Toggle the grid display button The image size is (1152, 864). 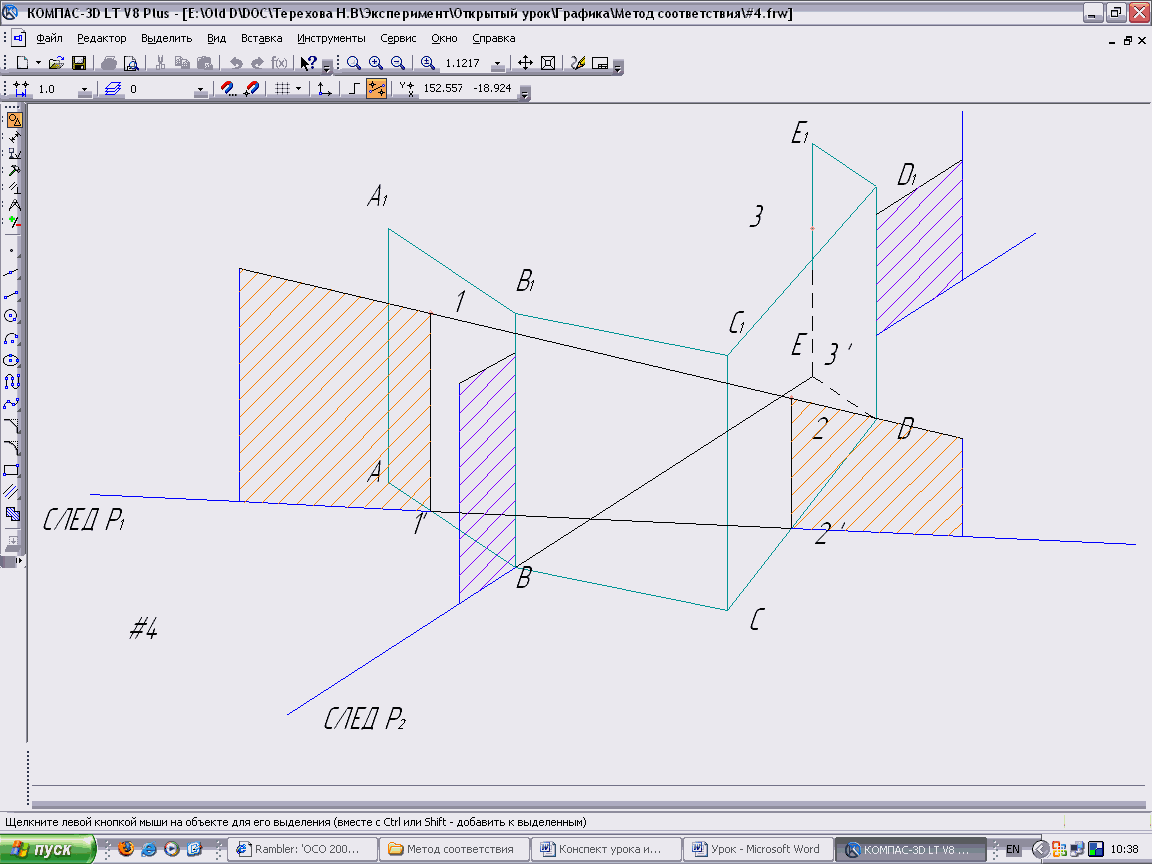coord(283,89)
